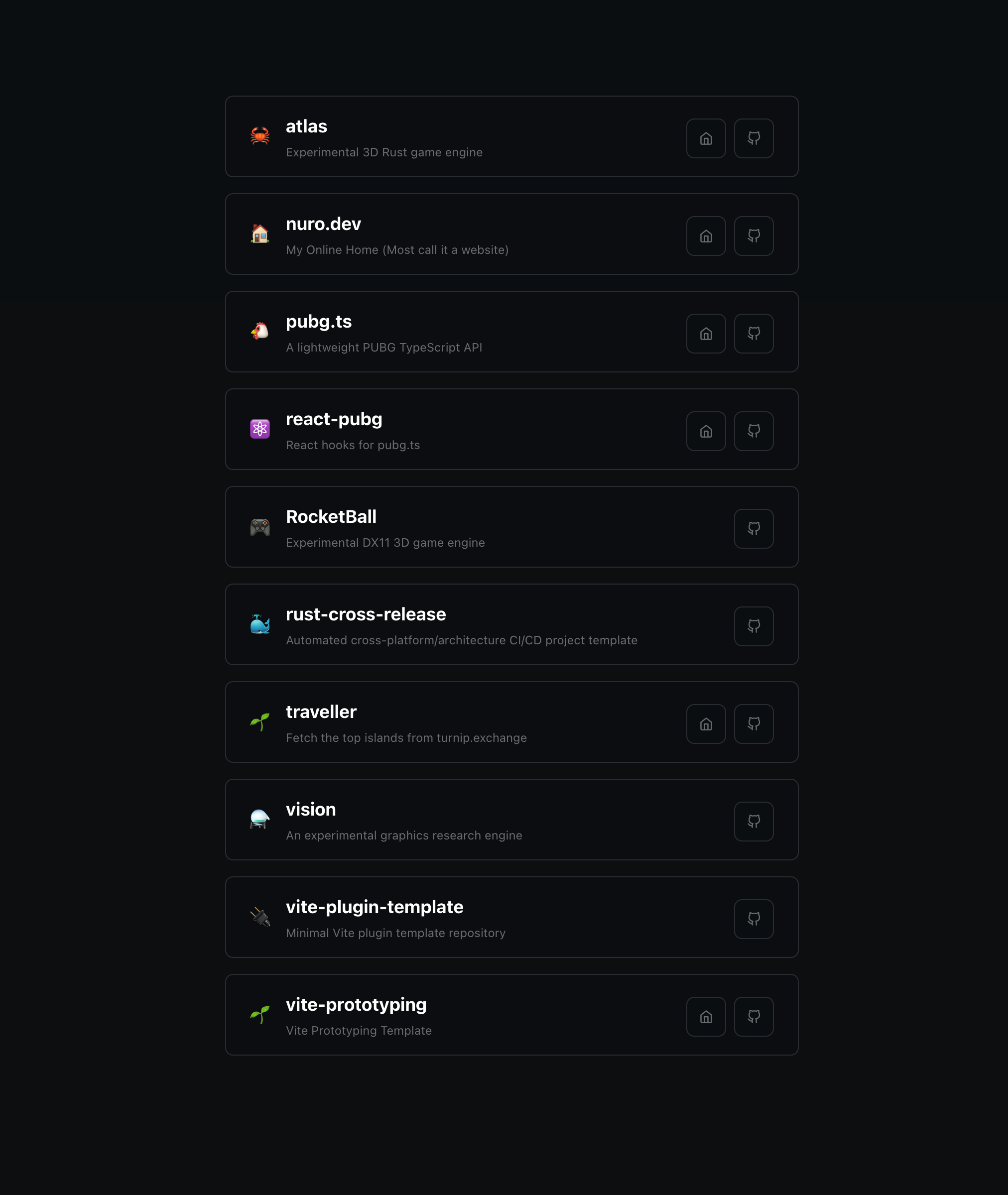1008x1195 pixels.
Task: Open the vite-plugin-template GitHub repository icon
Action: pos(754,919)
